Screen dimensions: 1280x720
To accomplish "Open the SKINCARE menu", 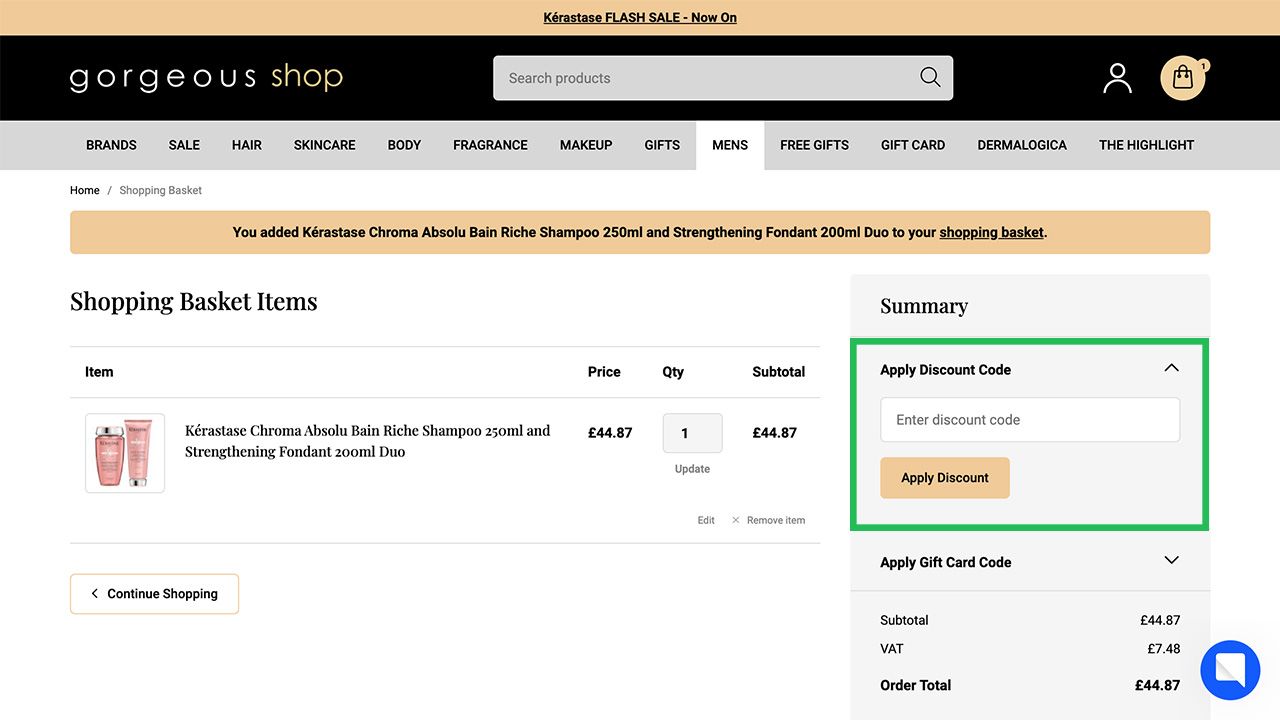I will pos(325,145).
